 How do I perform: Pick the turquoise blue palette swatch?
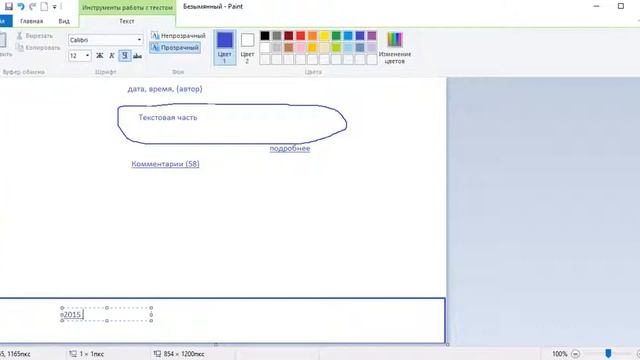pos(348,36)
